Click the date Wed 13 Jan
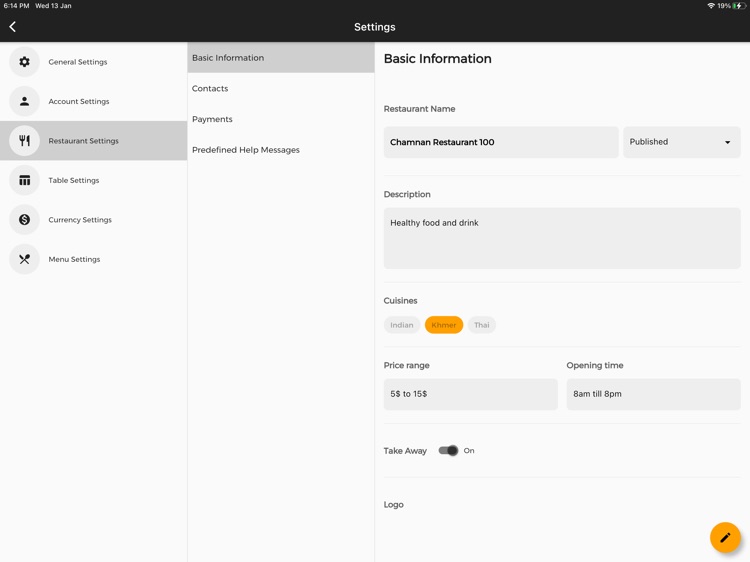The image size is (750, 562). point(53,6)
